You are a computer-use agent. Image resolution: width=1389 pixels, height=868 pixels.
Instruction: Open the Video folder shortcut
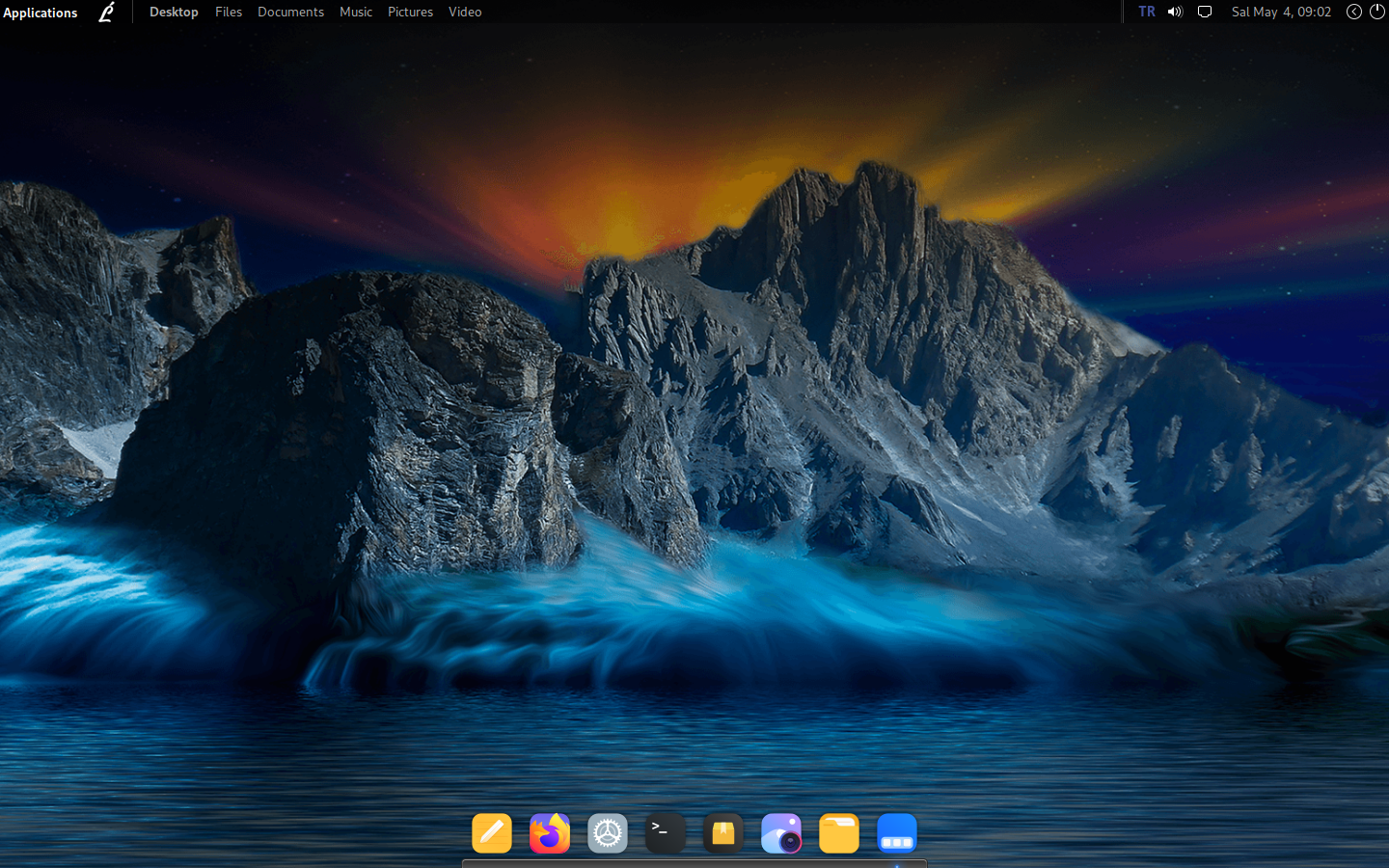click(465, 12)
